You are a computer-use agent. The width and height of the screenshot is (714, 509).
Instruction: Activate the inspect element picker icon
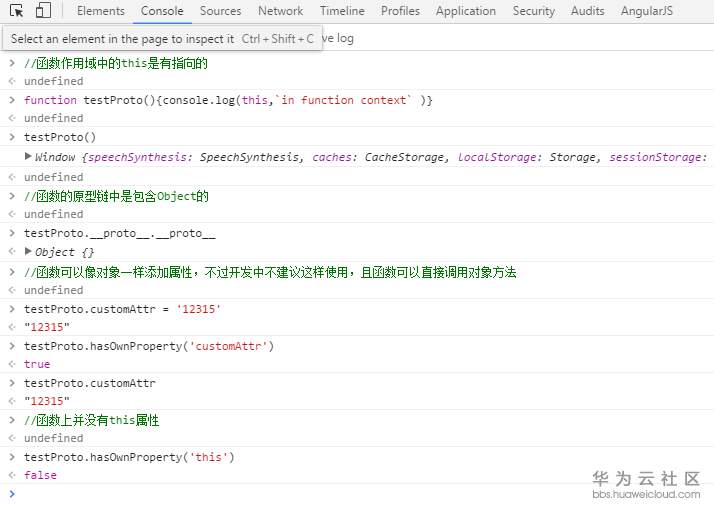click(x=17, y=11)
